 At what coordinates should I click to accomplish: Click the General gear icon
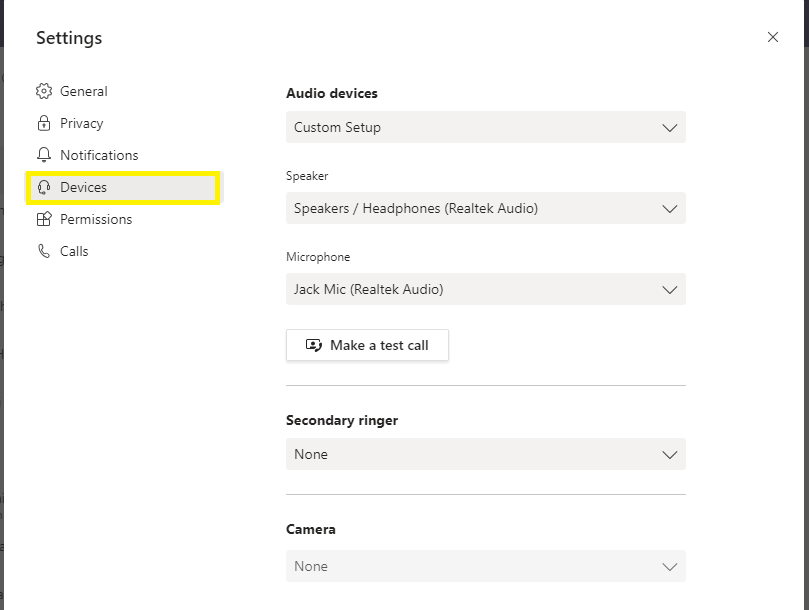coord(44,91)
